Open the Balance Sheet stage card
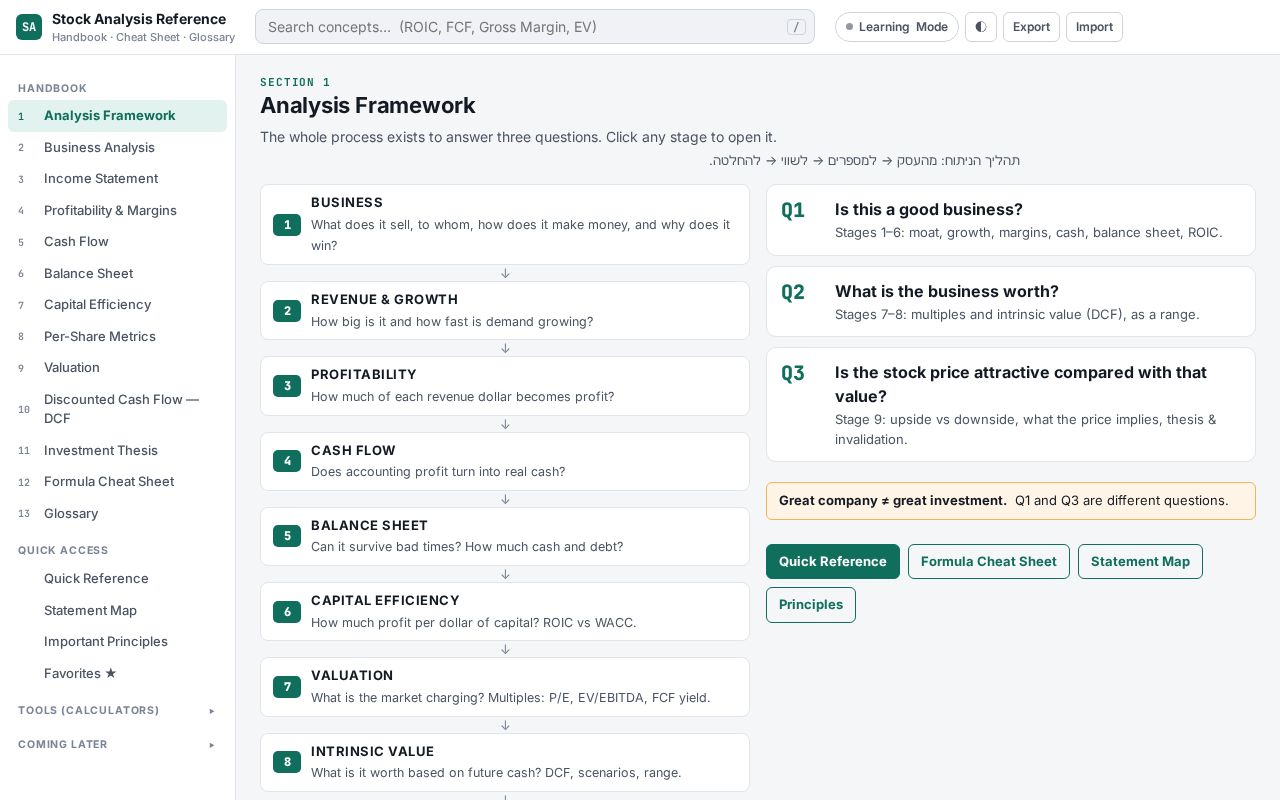Image resolution: width=1280 pixels, height=800 pixels. pos(505,536)
